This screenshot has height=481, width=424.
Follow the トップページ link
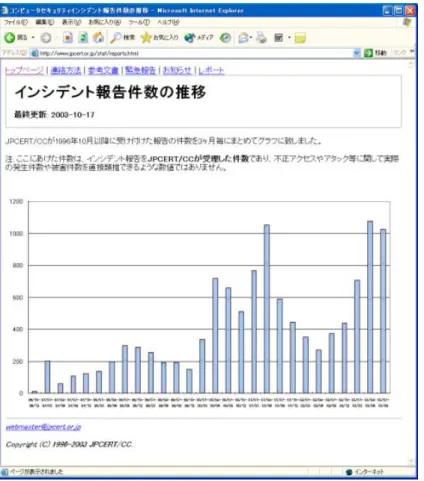[24, 70]
